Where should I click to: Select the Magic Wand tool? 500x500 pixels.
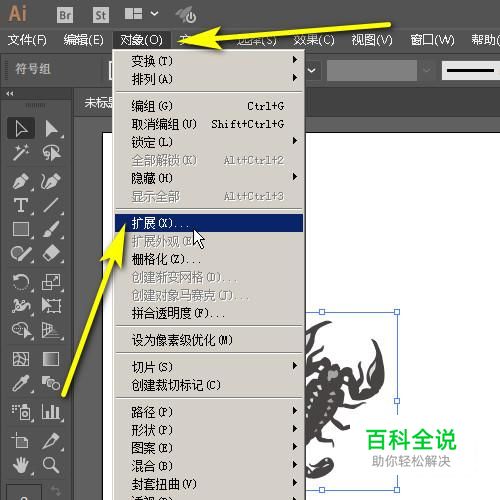point(21,153)
